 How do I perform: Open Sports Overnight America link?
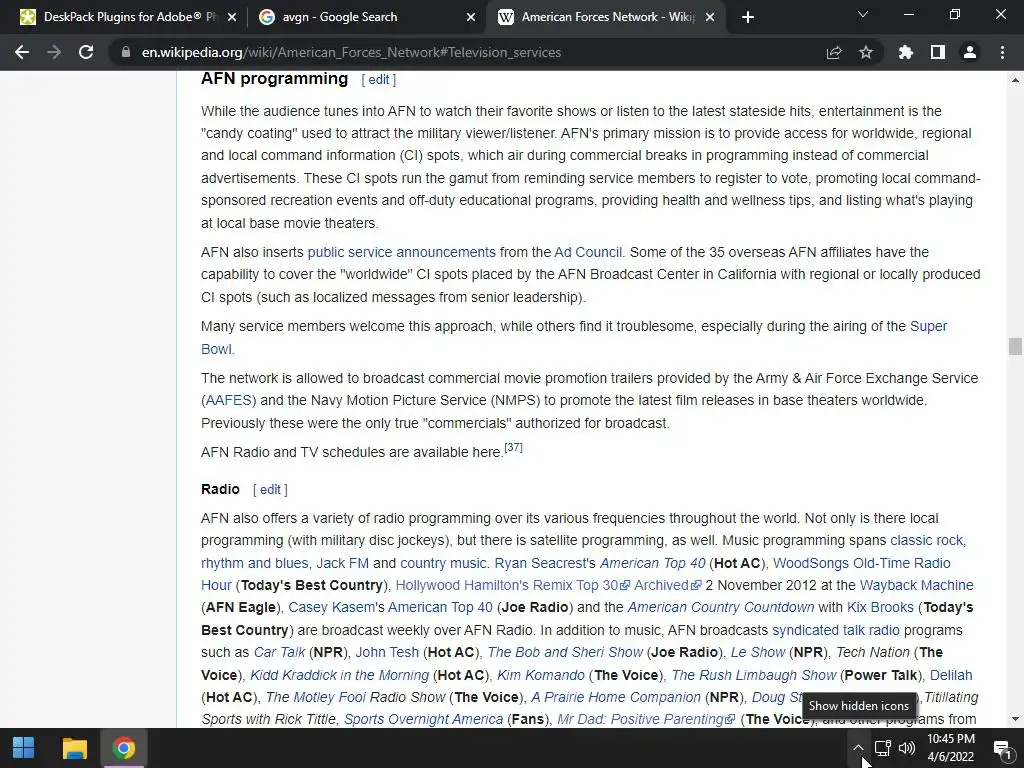423,720
